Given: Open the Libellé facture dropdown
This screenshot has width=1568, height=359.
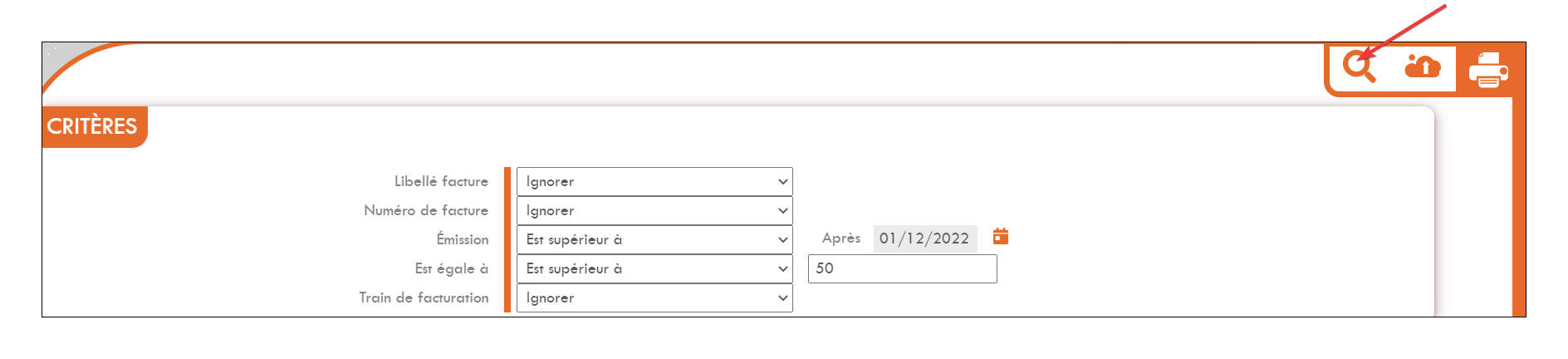Looking at the screenshot, I should pos(654,181).
